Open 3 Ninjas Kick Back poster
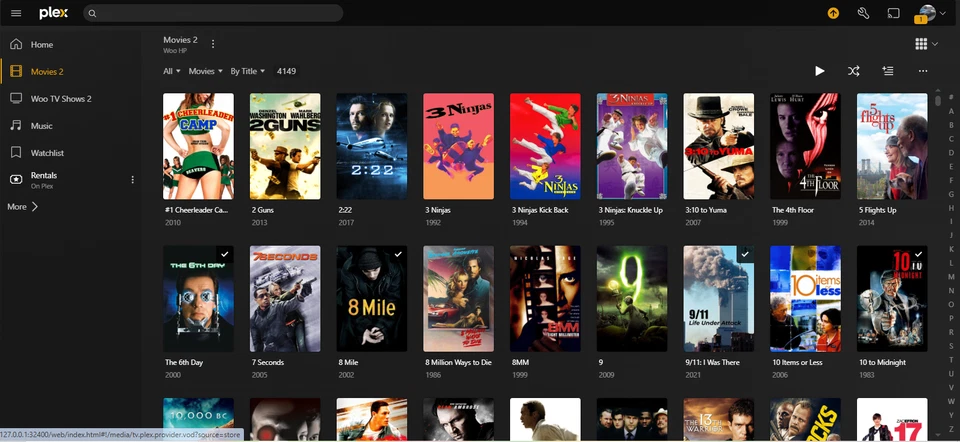The image size is (960, 442). pyautogui.click(x=545, y=146)
